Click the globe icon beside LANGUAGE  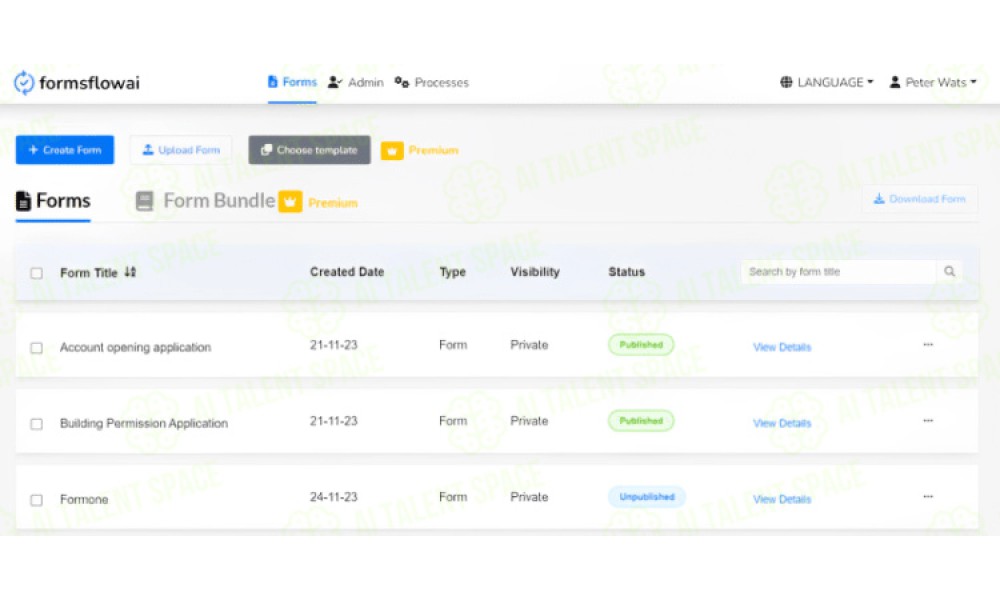coord(786,82)
